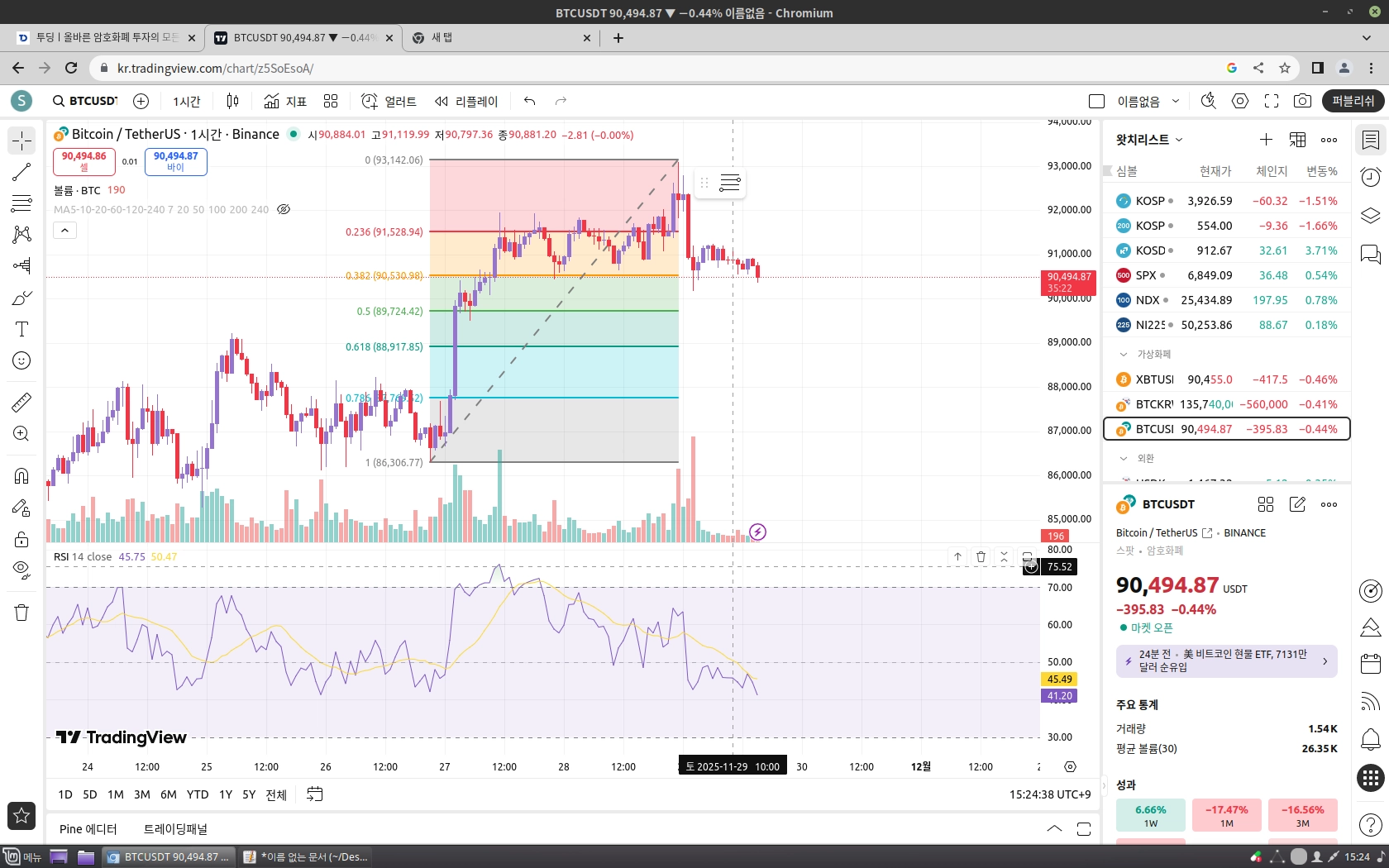This screenshot has height=868, width=1389.
Task: Open the 지표 indicators dialog
Action: (285, 101)
